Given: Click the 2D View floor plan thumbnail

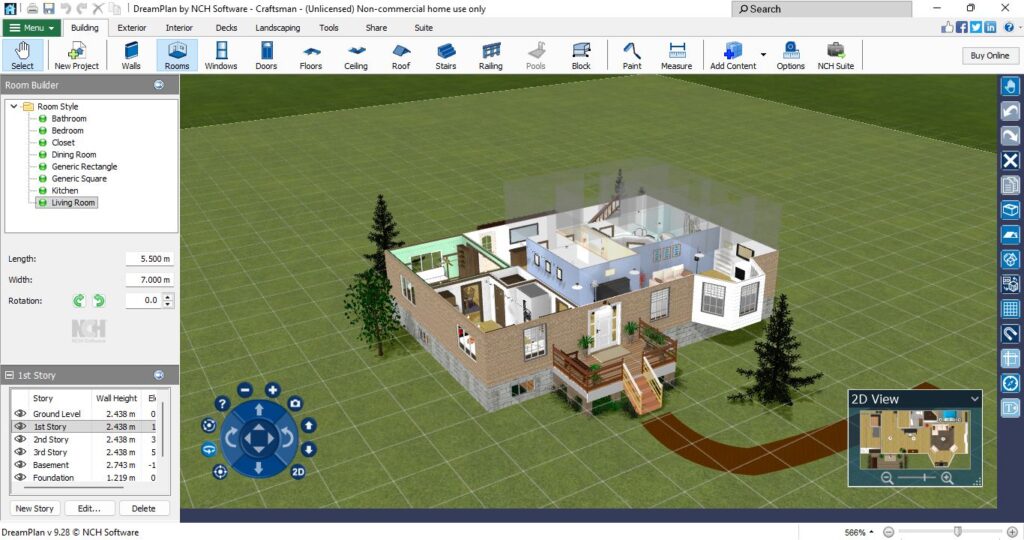Looking at the screenshot, I should pos(914,440).
